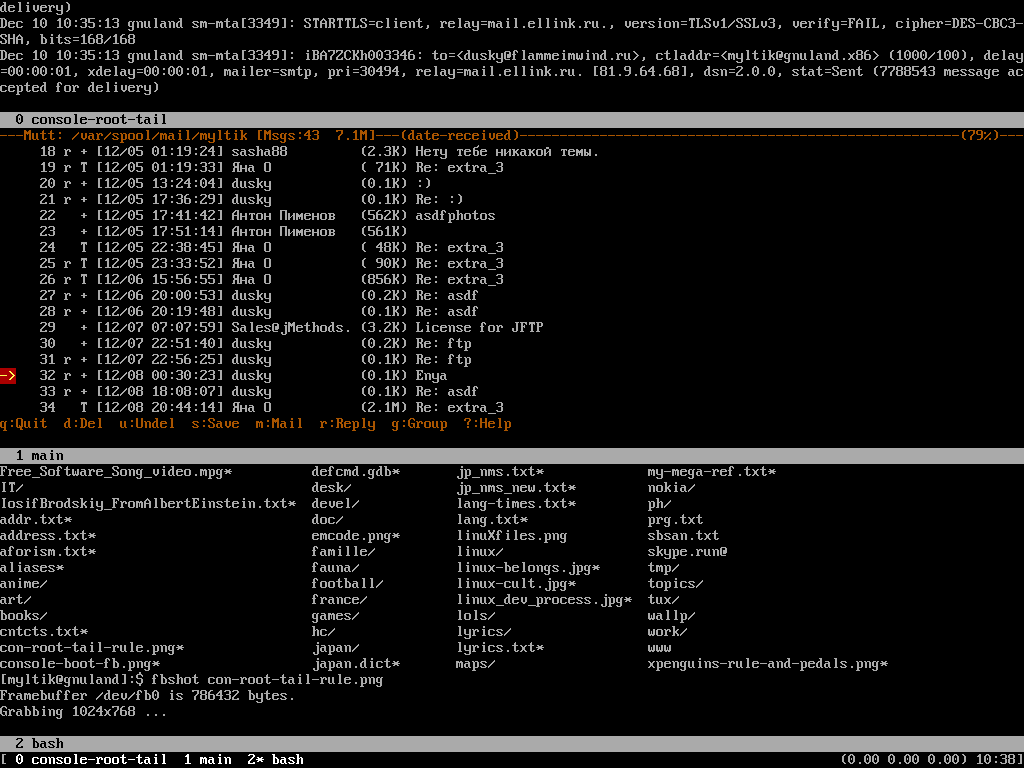
Task: Click the football/ directory entry
Action: [x=347, y=584]
